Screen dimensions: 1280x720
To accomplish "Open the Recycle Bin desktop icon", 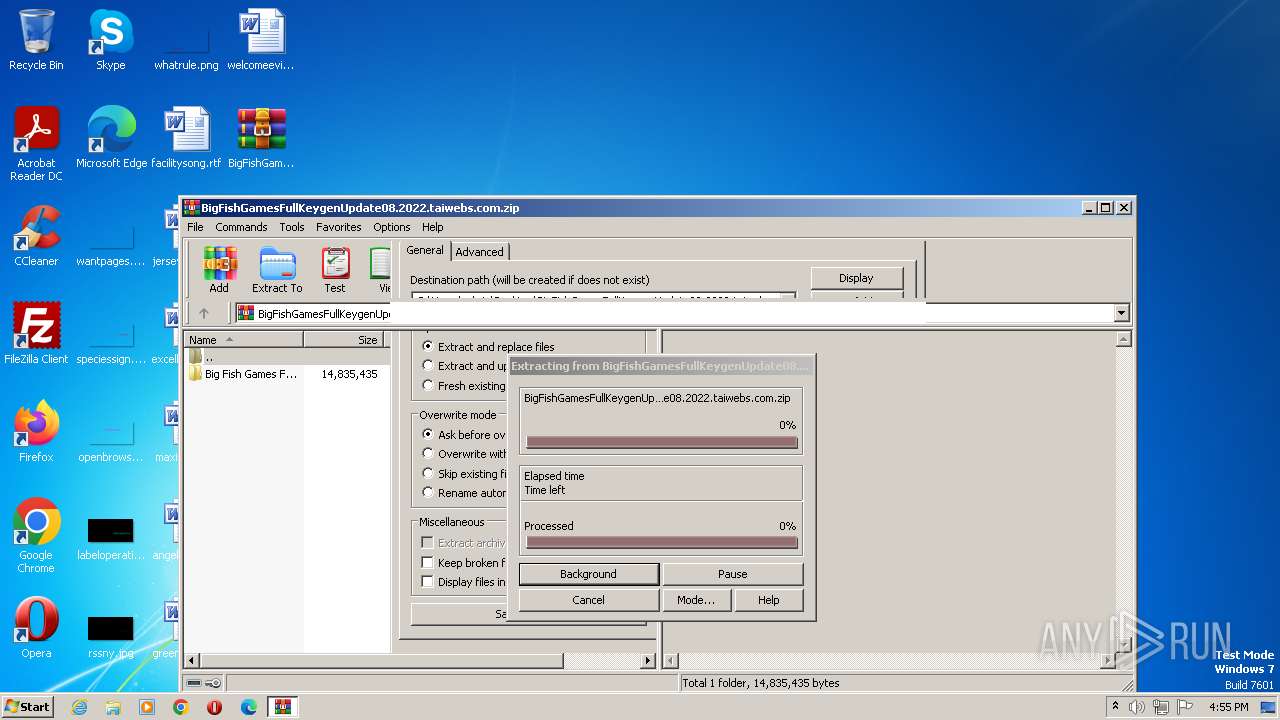I will (36, 40).
